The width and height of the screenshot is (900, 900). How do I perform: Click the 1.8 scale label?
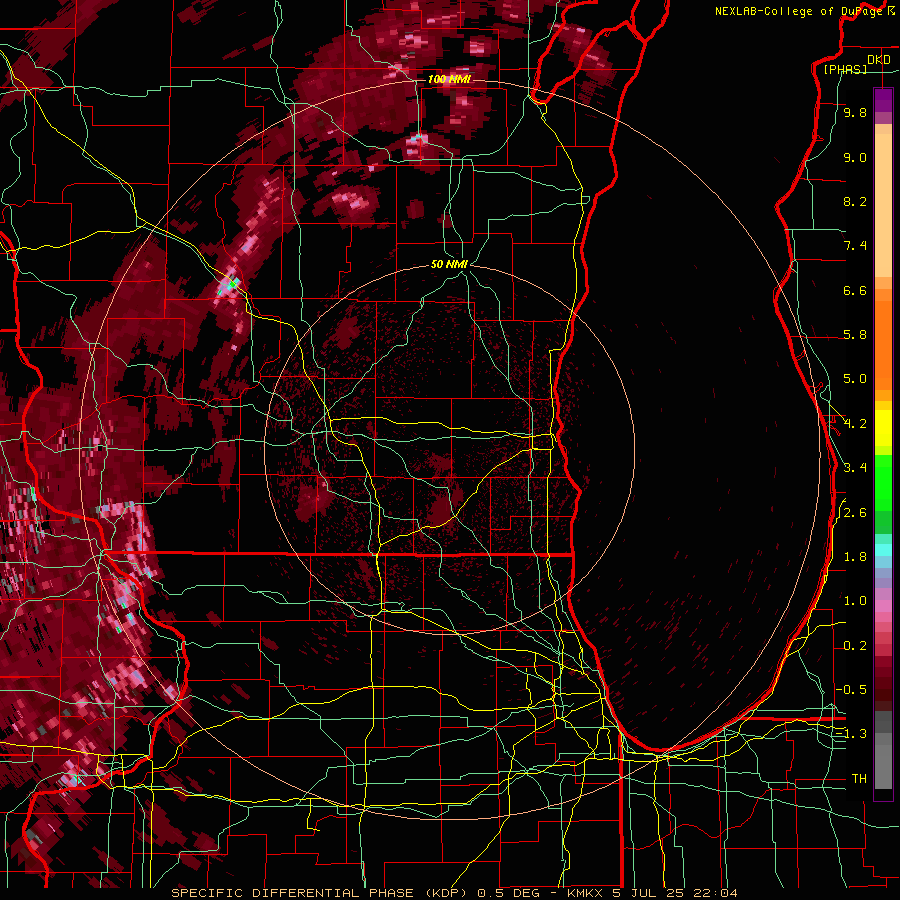855,557
